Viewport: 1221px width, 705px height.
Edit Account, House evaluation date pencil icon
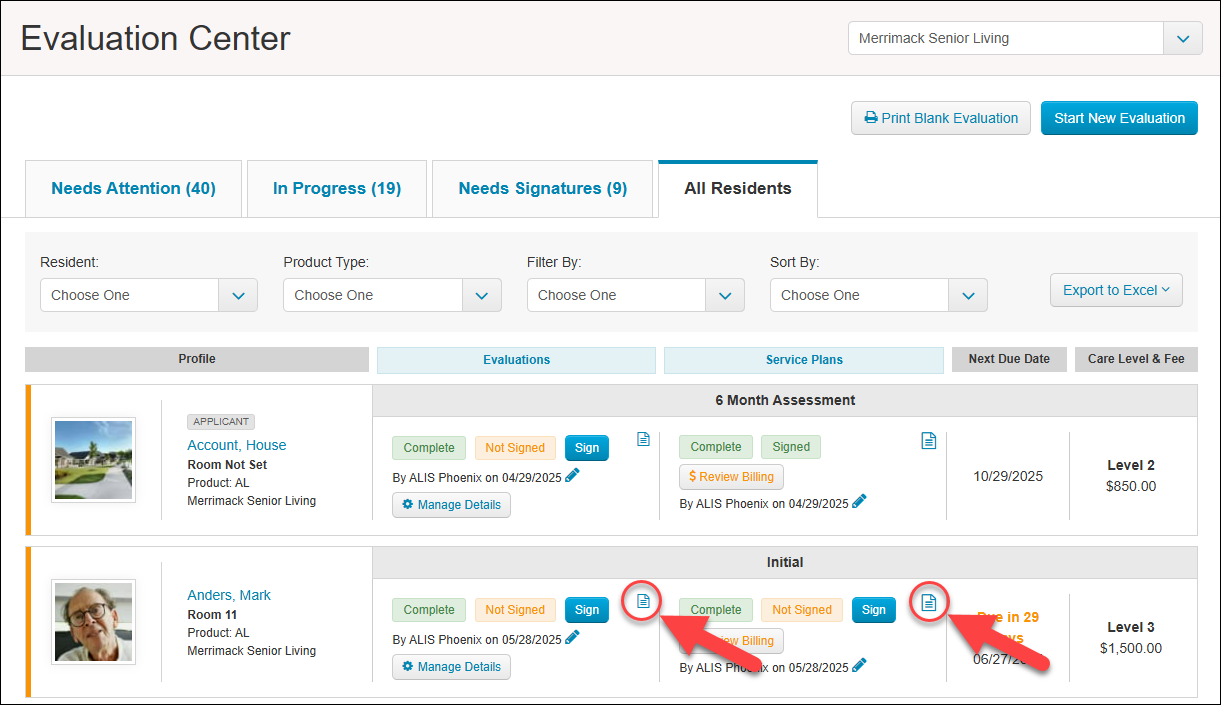[x=572, y=476]
